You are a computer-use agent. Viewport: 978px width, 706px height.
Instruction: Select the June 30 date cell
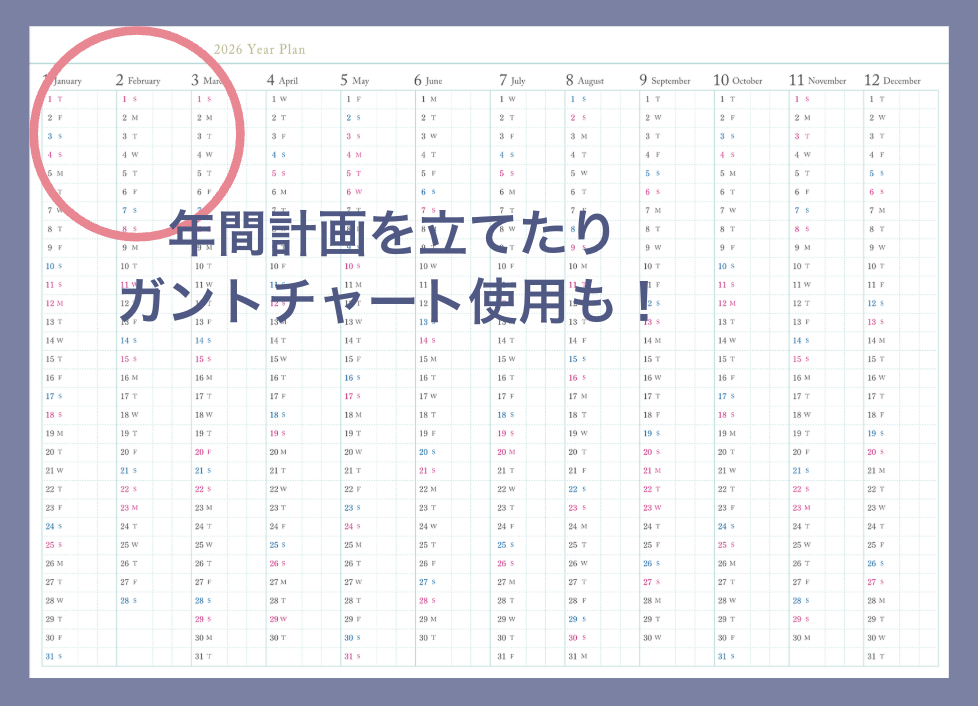[x=428, y=637]
